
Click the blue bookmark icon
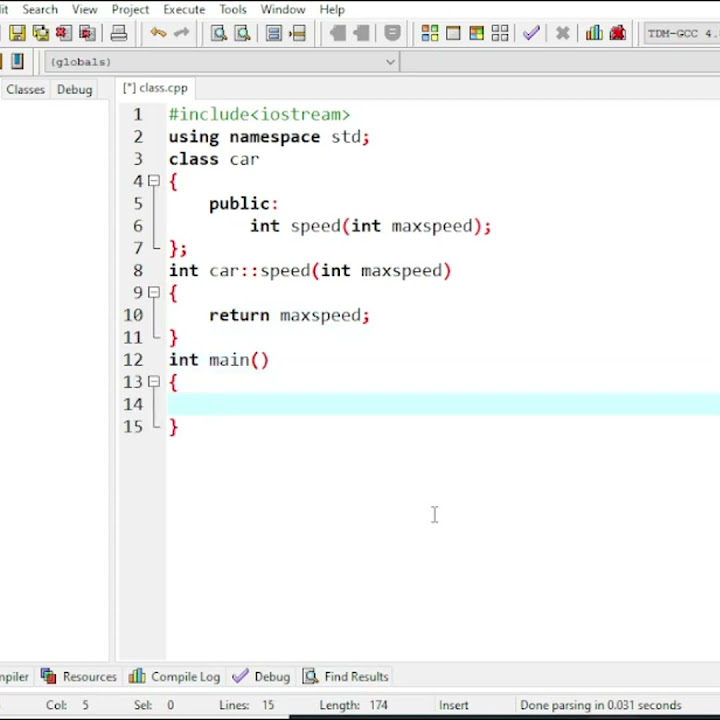click(x=17, y=61)
